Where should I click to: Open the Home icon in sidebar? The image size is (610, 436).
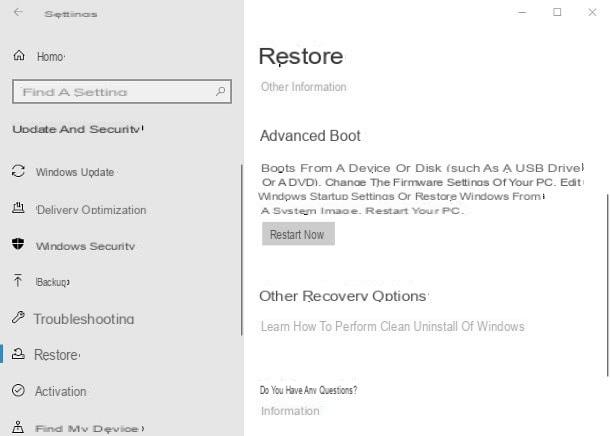click(x=19, y=56)
